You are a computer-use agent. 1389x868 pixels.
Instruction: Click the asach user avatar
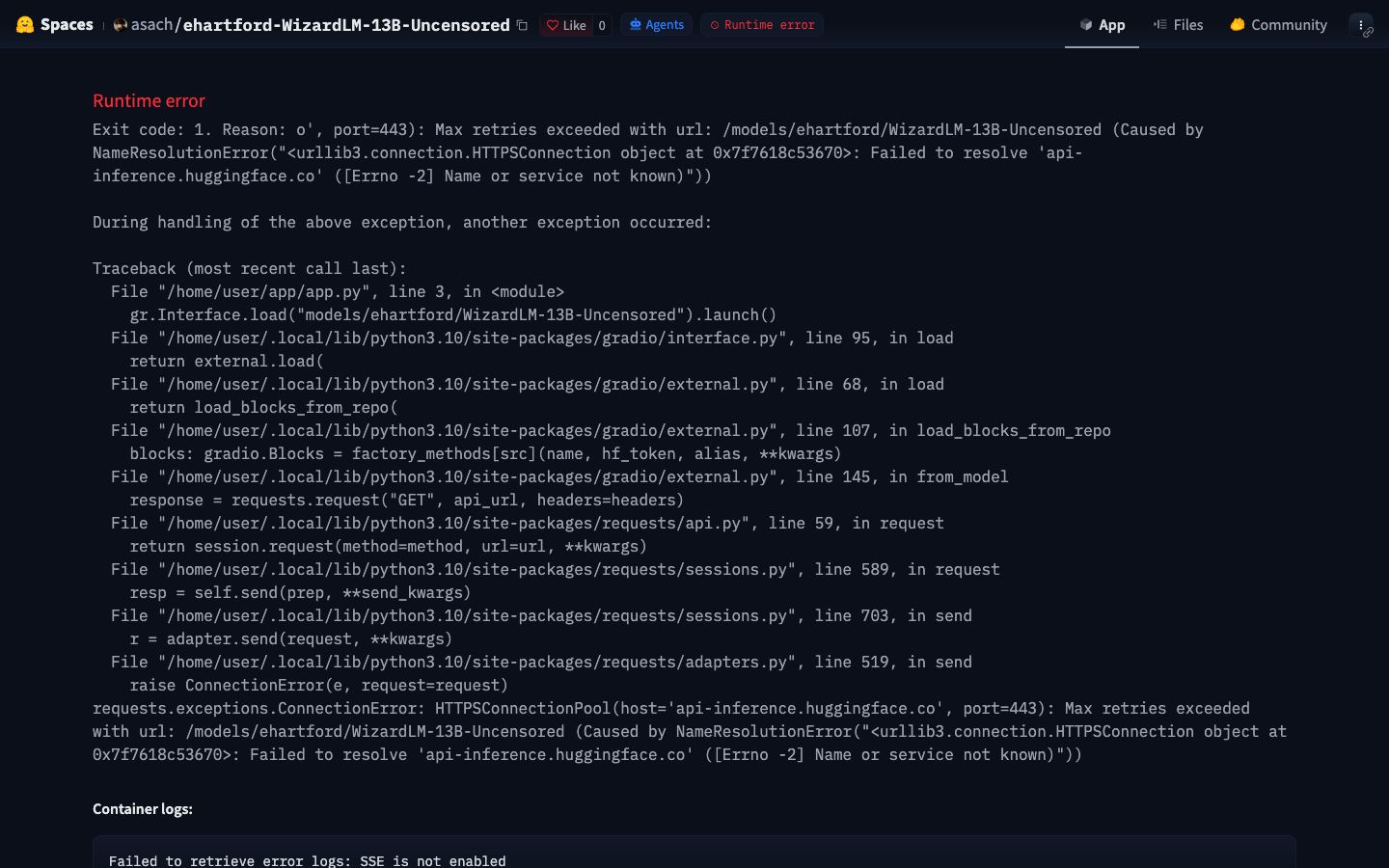coord(121,25)
